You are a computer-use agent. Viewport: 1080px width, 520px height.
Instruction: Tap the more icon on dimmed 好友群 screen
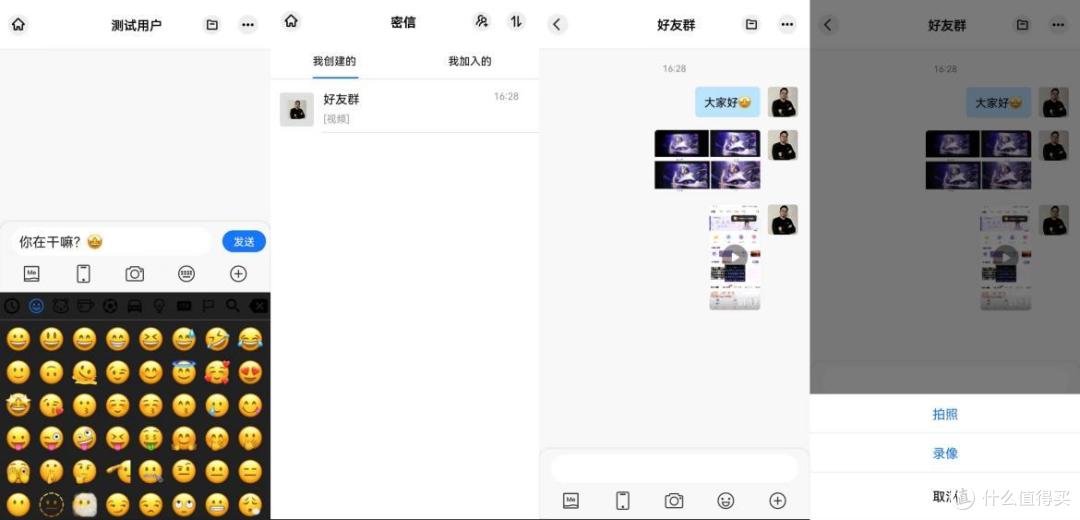coord(1059,25)
